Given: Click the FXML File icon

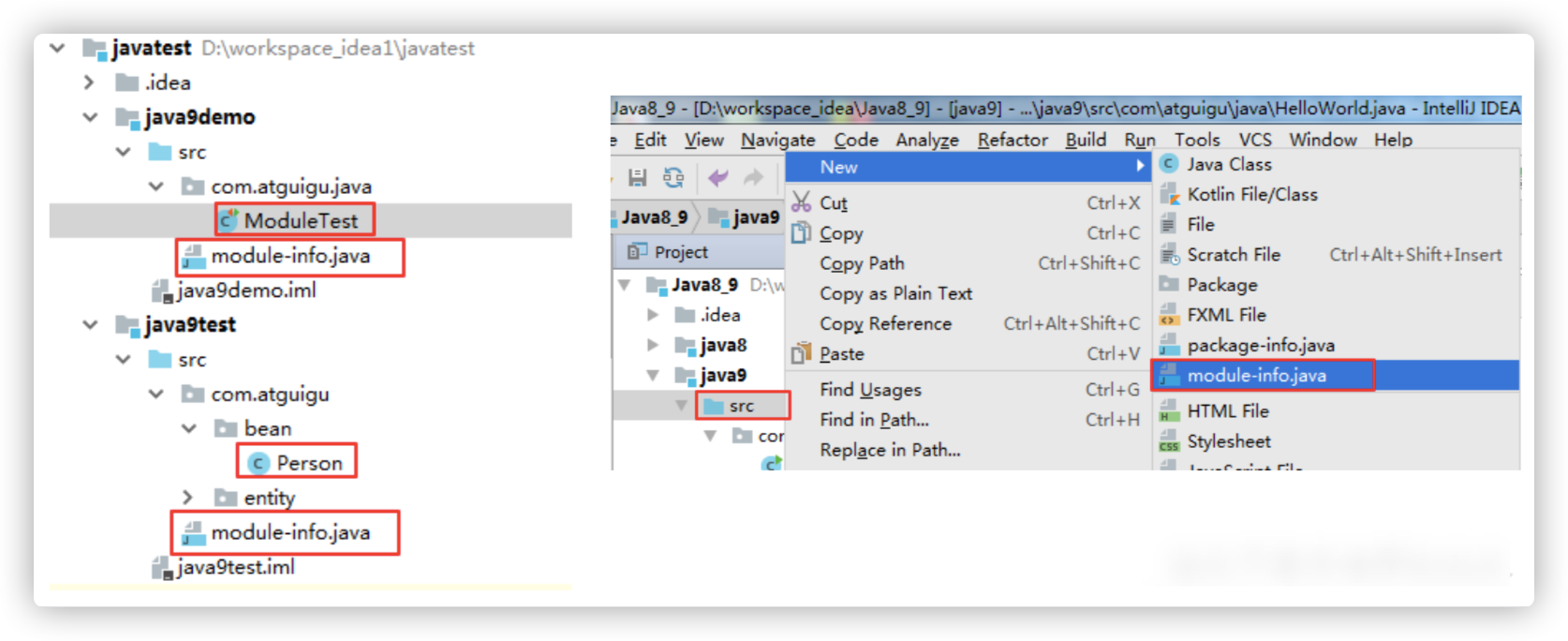Looking at the screenshot, I should 1169,315.
